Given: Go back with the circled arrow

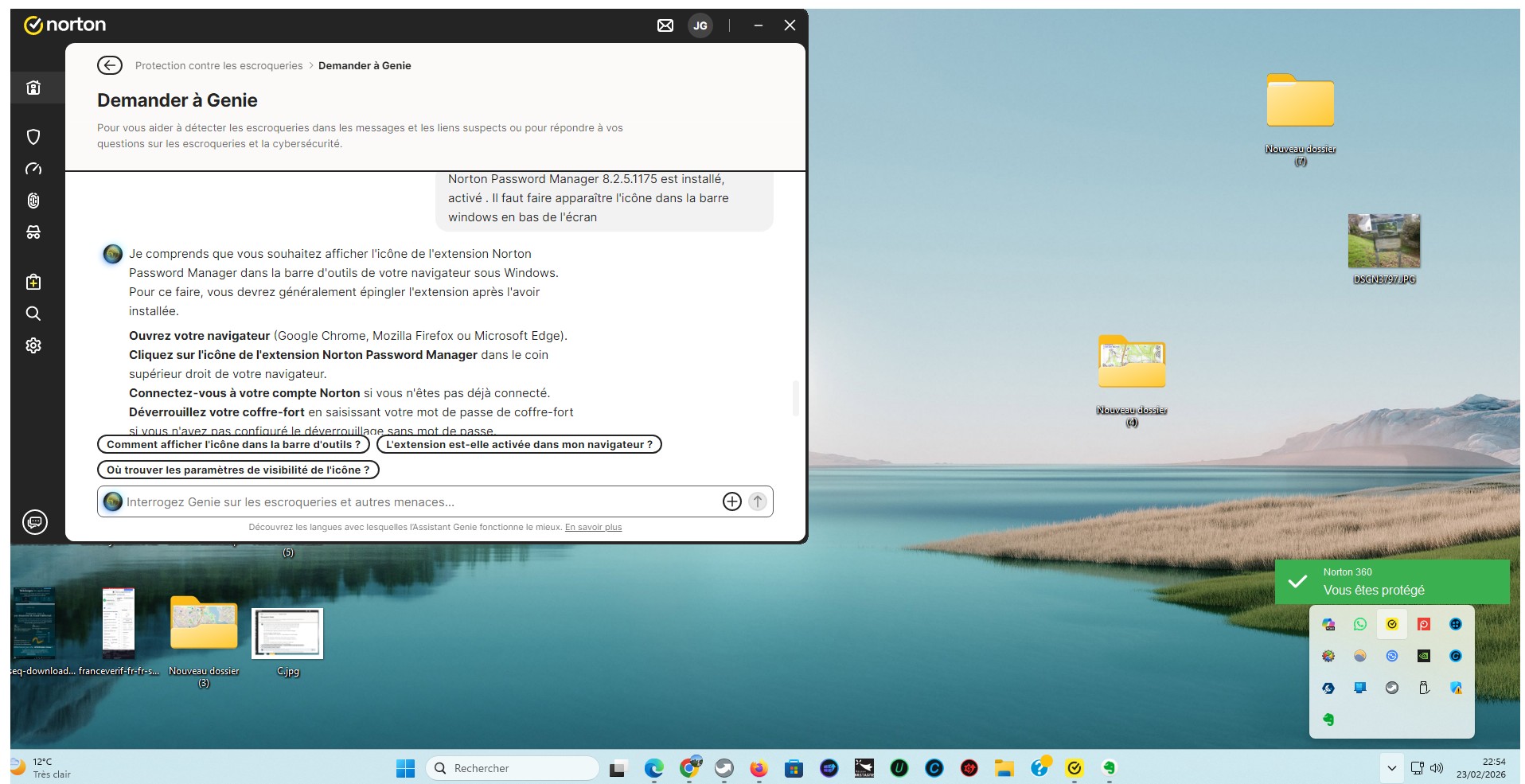Looking at the screenshot, I should (110, 65).
